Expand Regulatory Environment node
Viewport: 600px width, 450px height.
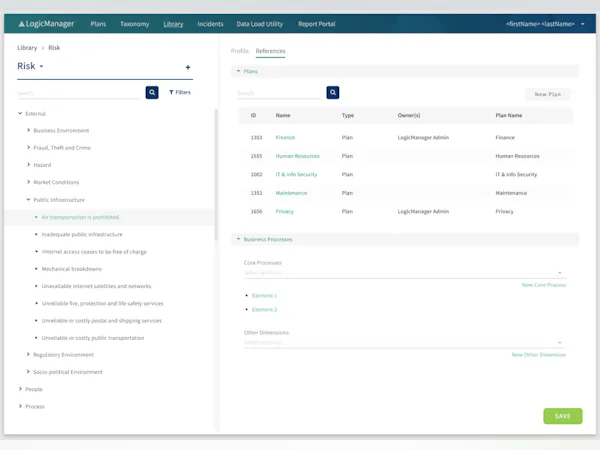[28, 354]
